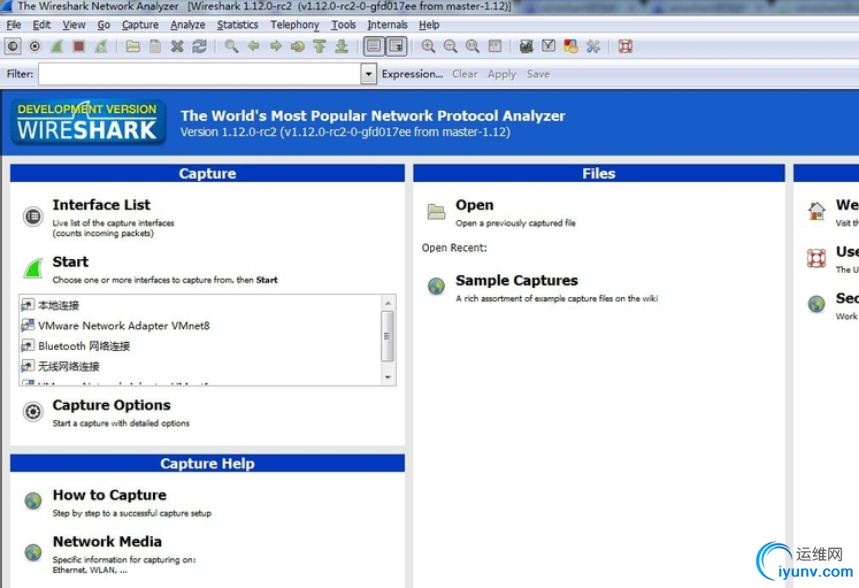Click Start in the Capture panel
859x588 pixels.
pyautogui.click(x=70, y=262)
